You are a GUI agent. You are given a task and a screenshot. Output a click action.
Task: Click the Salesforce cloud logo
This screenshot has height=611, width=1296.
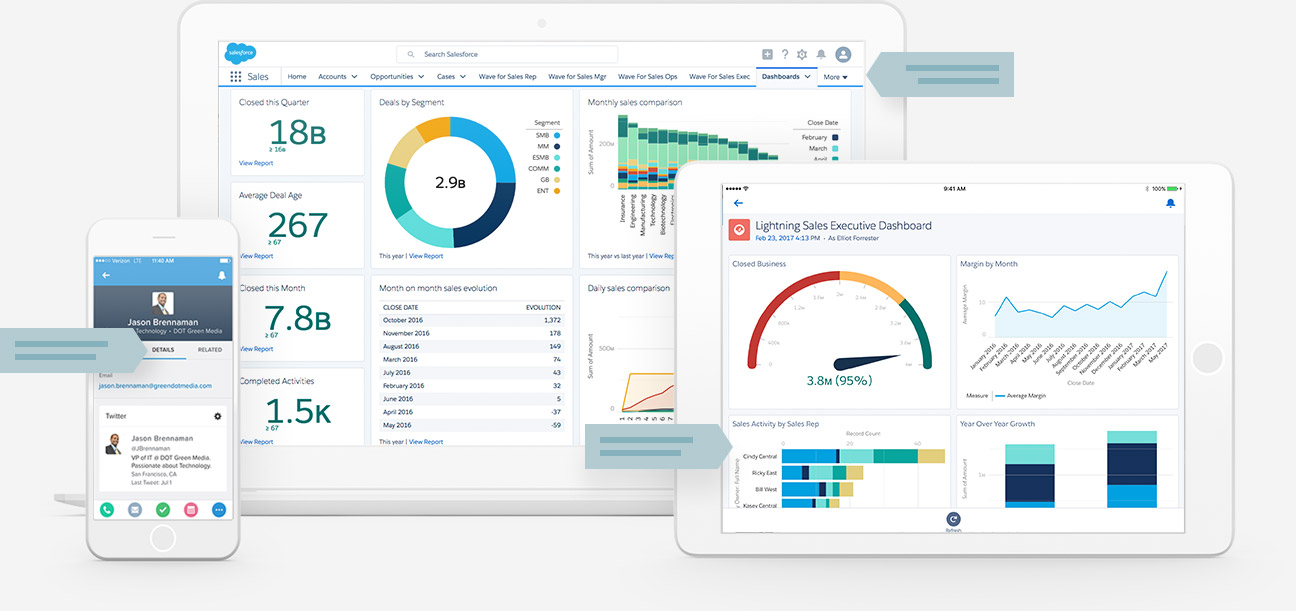tap(240, 52)
